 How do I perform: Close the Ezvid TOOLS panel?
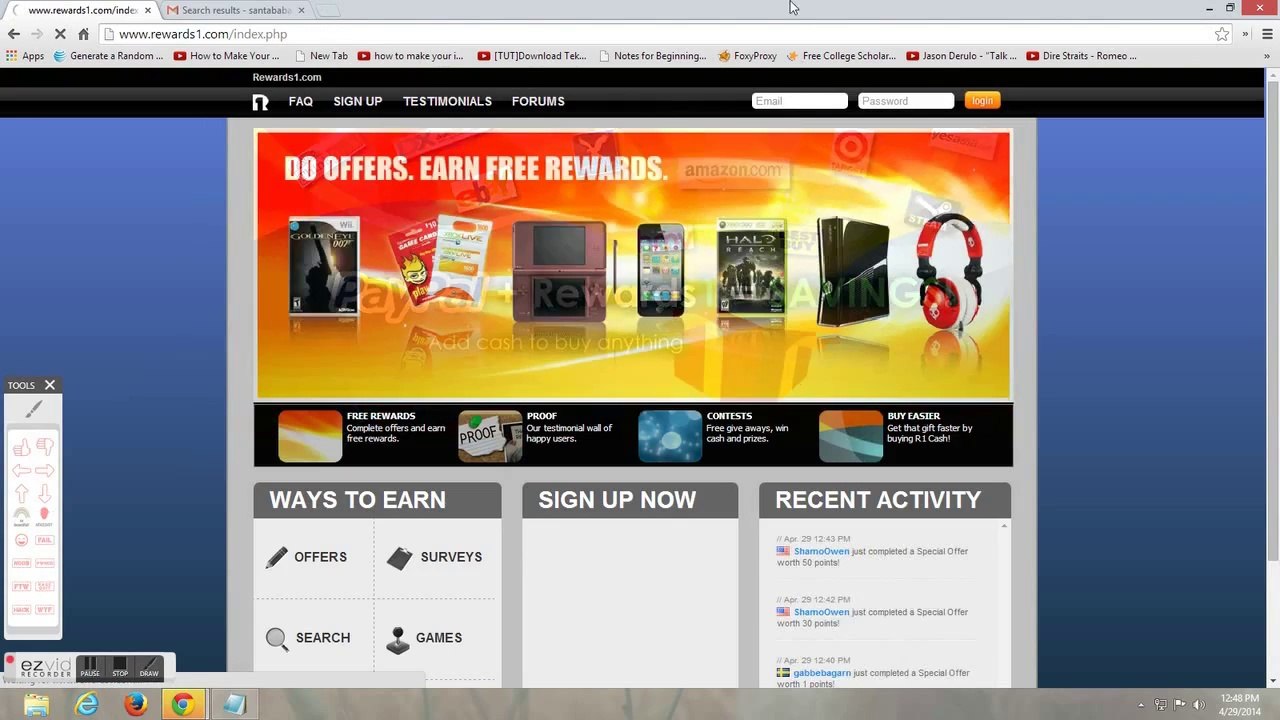tap(49, 385)
